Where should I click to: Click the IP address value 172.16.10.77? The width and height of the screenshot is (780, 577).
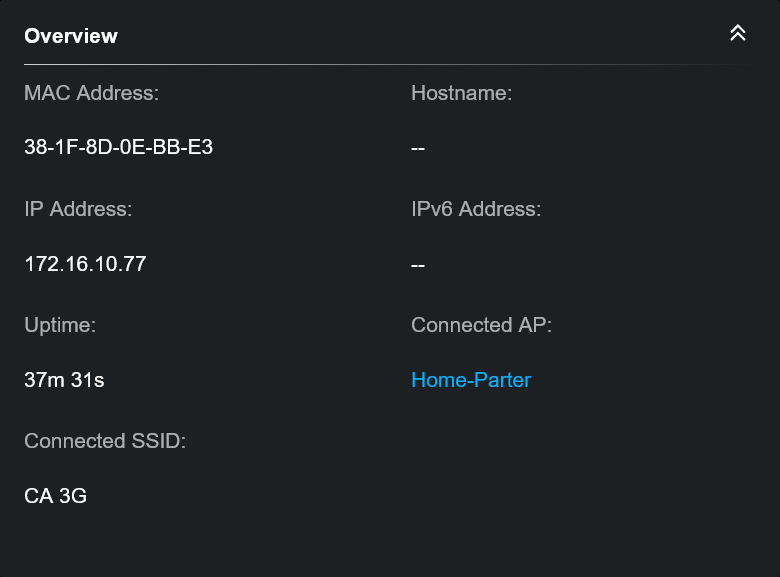(85, 264)
